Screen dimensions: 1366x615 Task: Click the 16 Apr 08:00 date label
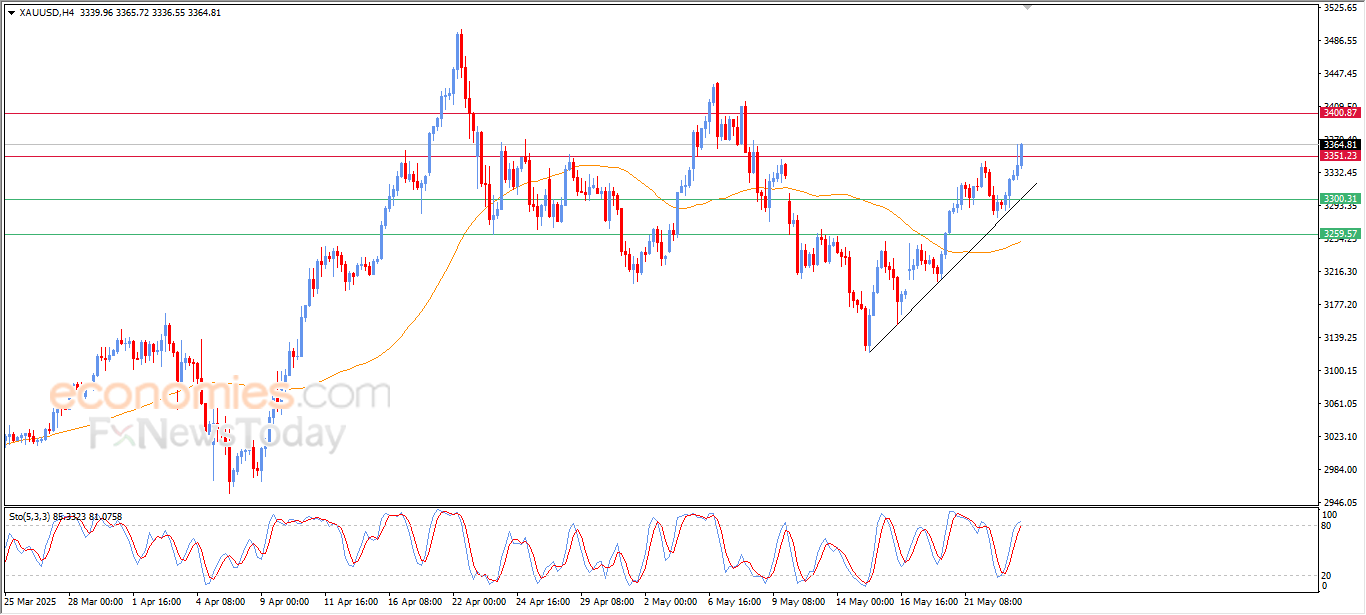[416, 602]
